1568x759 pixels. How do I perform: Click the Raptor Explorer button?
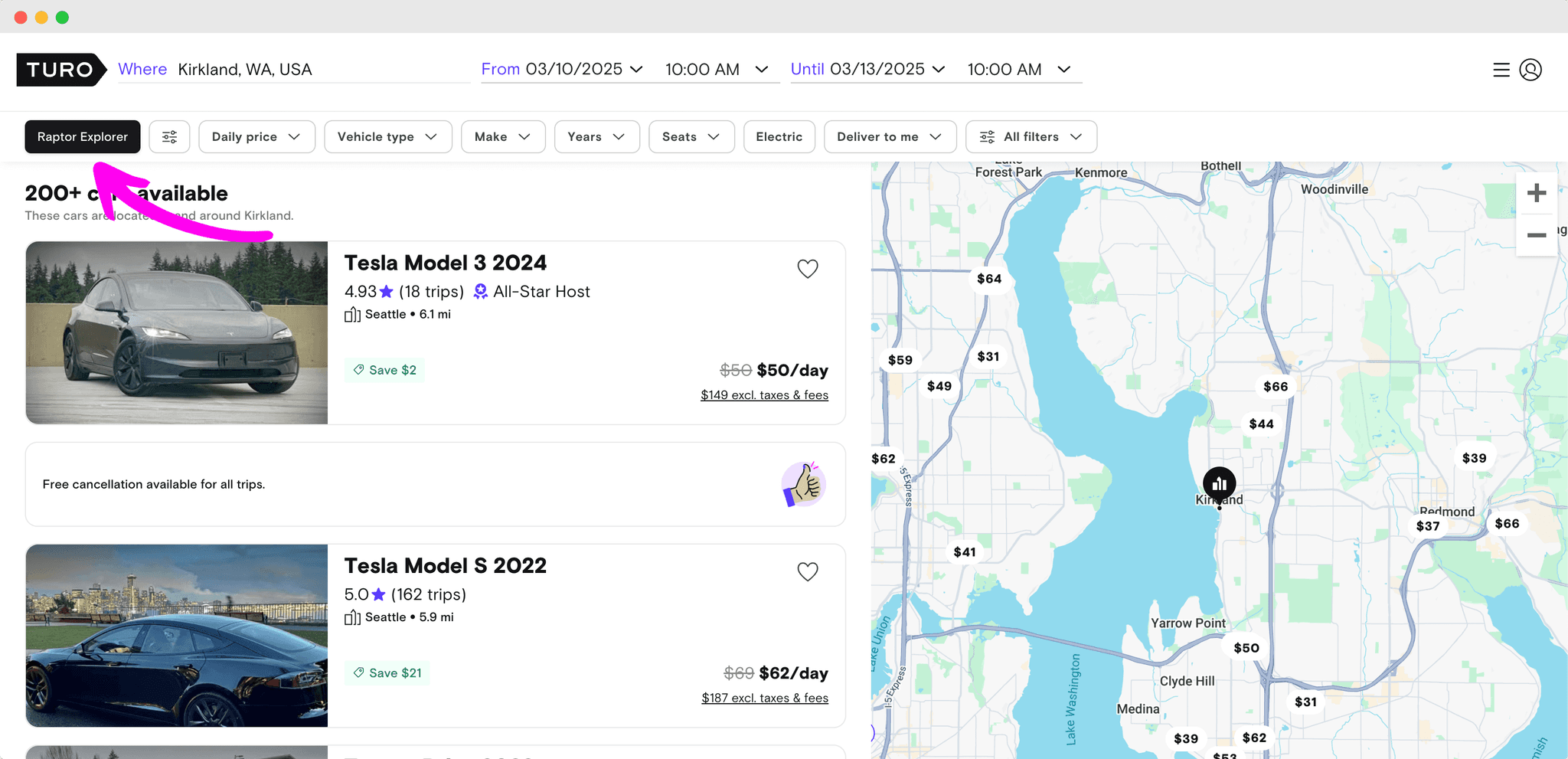tap(82, 136)
